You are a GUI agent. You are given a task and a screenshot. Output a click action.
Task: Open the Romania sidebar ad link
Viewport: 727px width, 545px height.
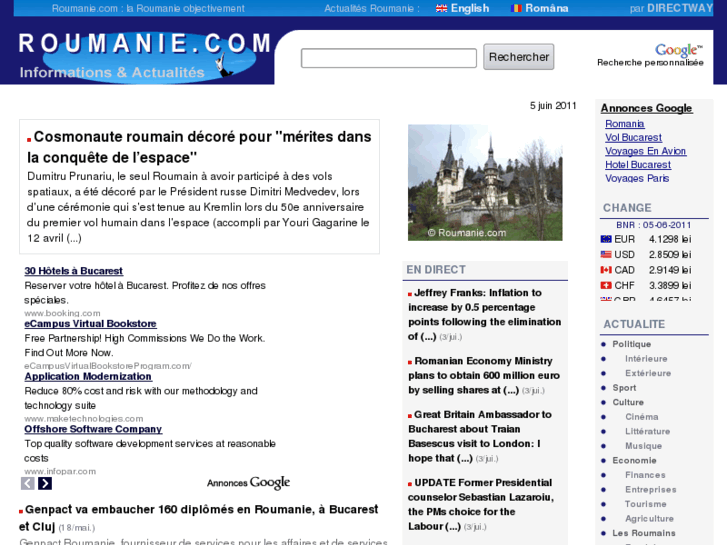coord(625,124)
